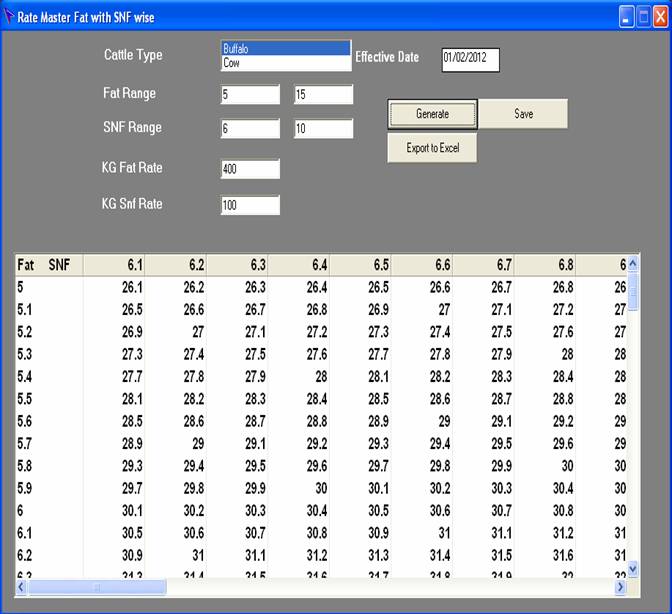Maximize the Rate Master window
This screenshot has height=614, width=672.
tap(643, 17)
